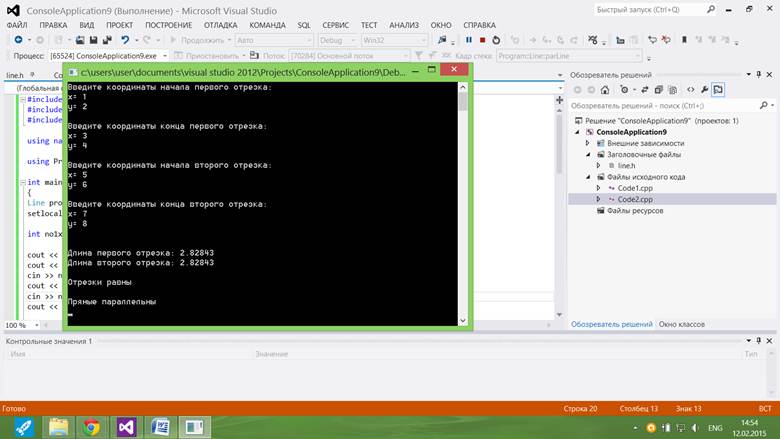
Task: Switch to the Окно классов tab
Action: pos(682,324)
